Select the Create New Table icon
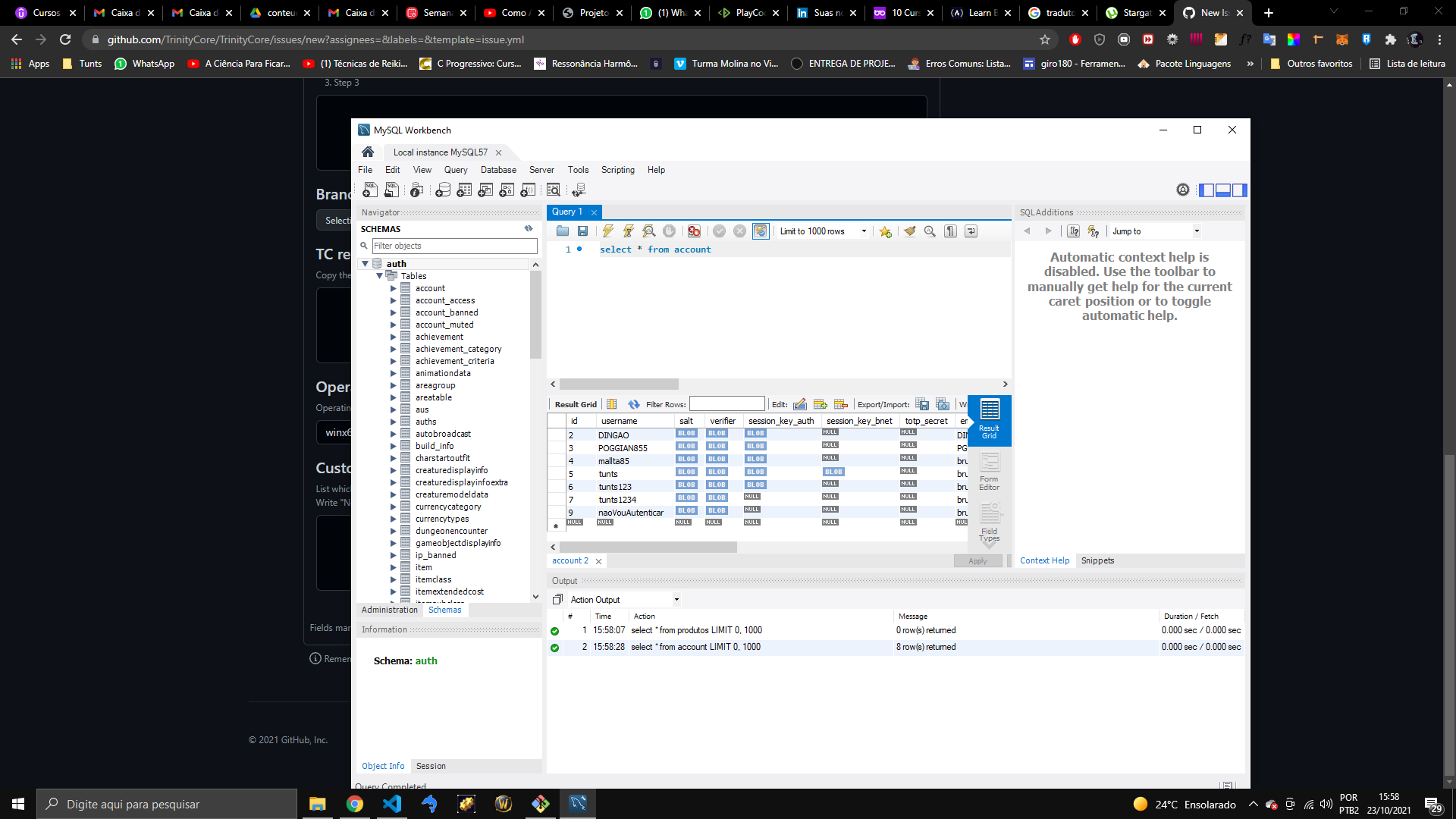 click(465, 190)
